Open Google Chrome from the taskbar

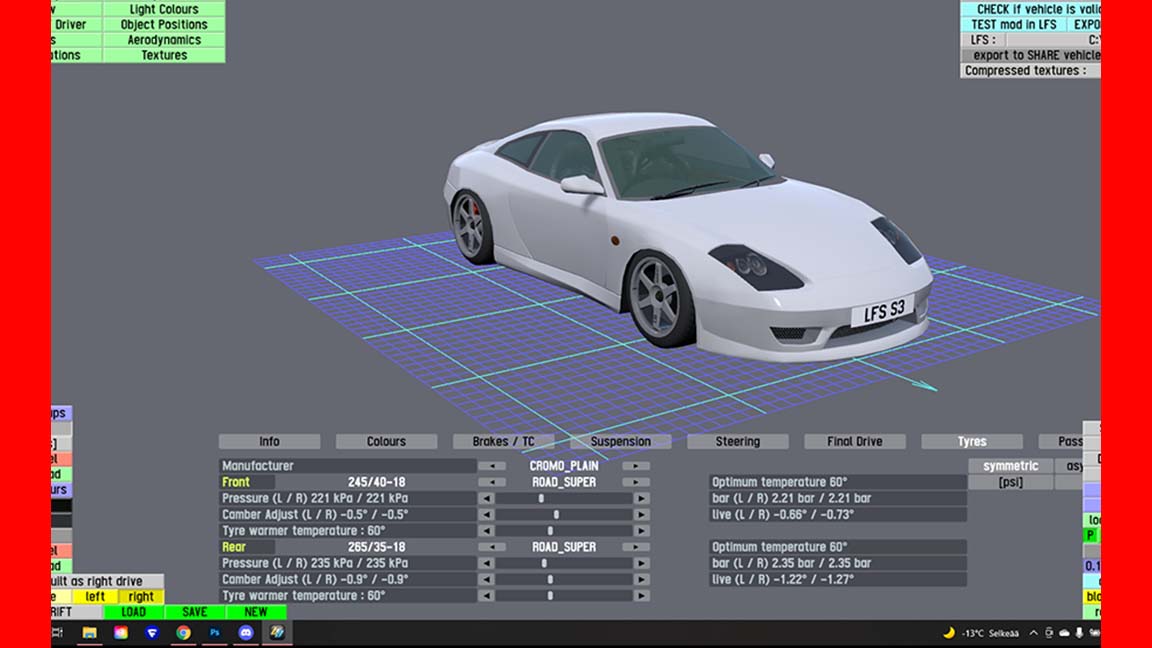pyautogui.click(x=183, y=633)
